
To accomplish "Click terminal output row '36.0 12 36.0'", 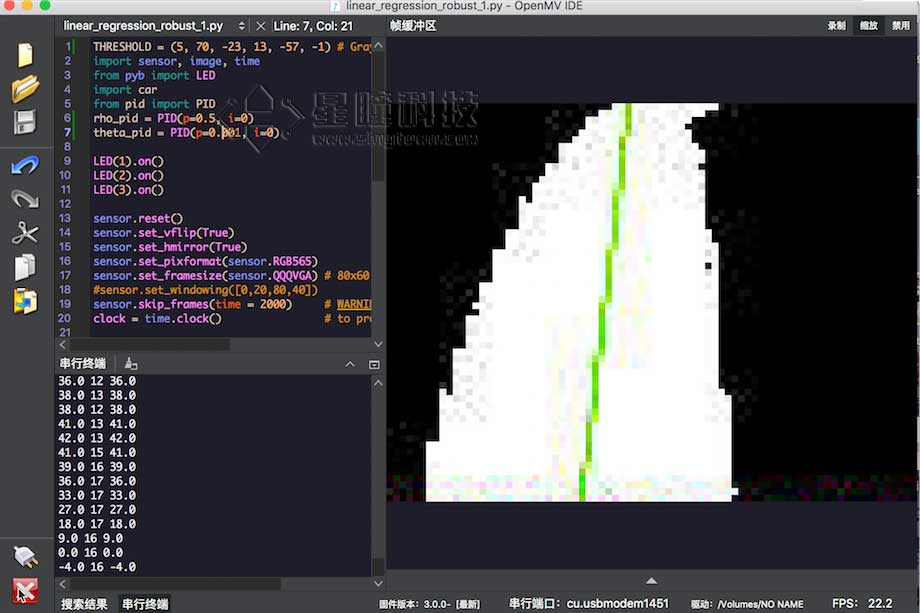I will pyautogui.click(x=97, y=381).
